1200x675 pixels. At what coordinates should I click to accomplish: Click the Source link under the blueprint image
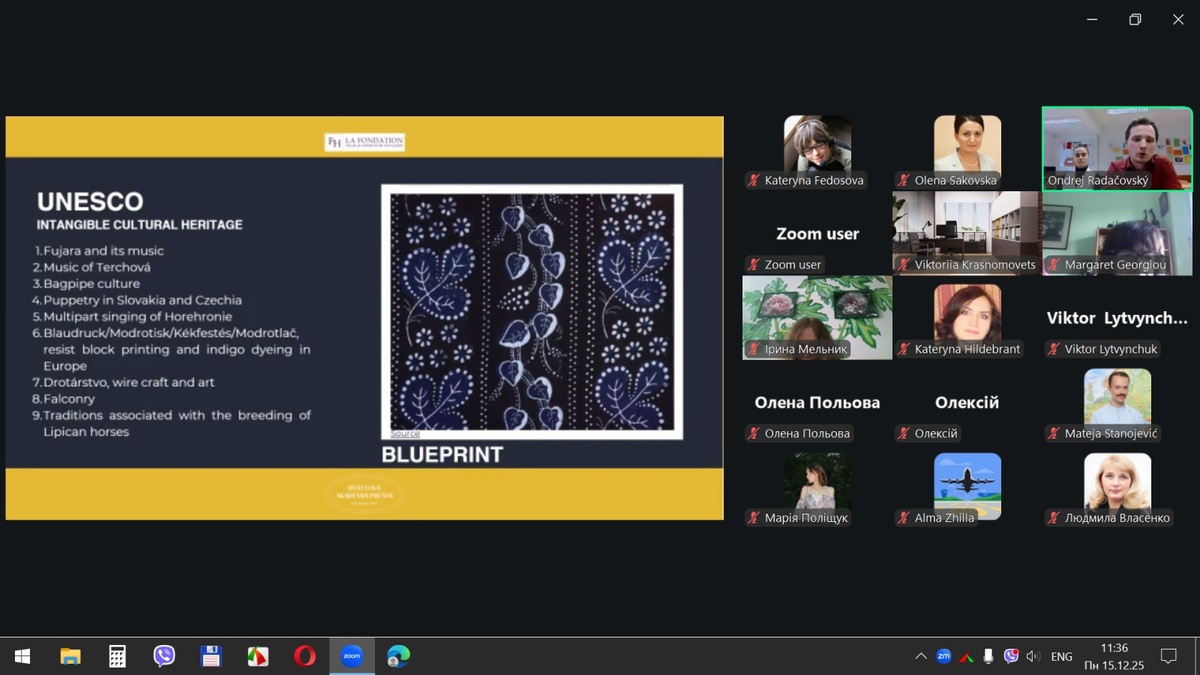tap(405, 434)
